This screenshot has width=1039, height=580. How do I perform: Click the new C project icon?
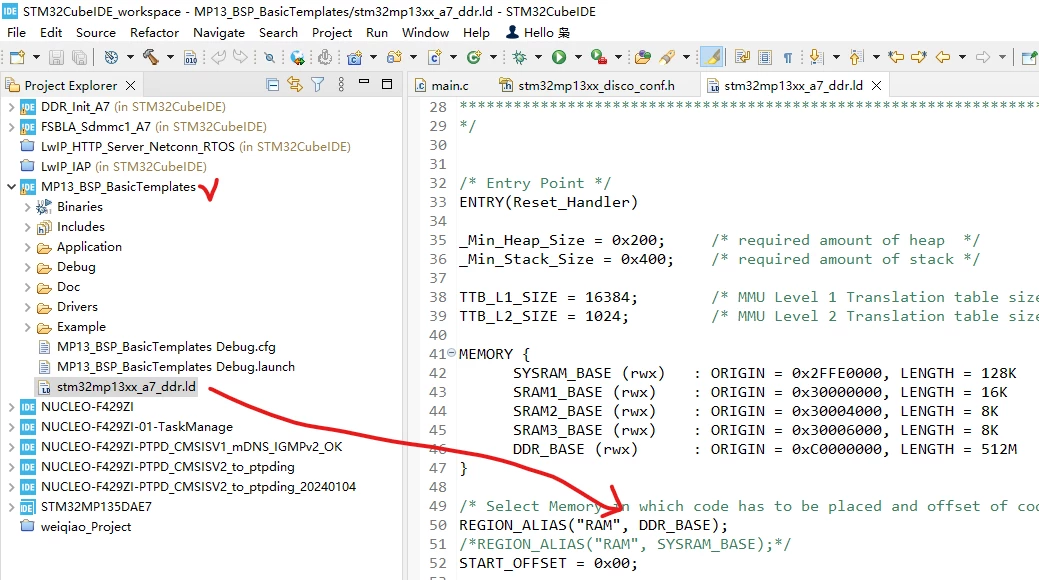355,58
